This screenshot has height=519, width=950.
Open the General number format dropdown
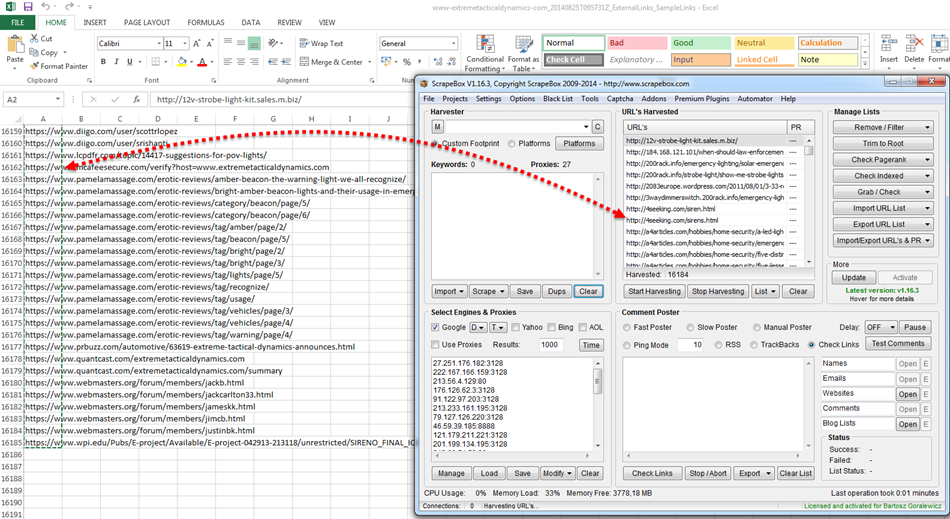[453, 44]
